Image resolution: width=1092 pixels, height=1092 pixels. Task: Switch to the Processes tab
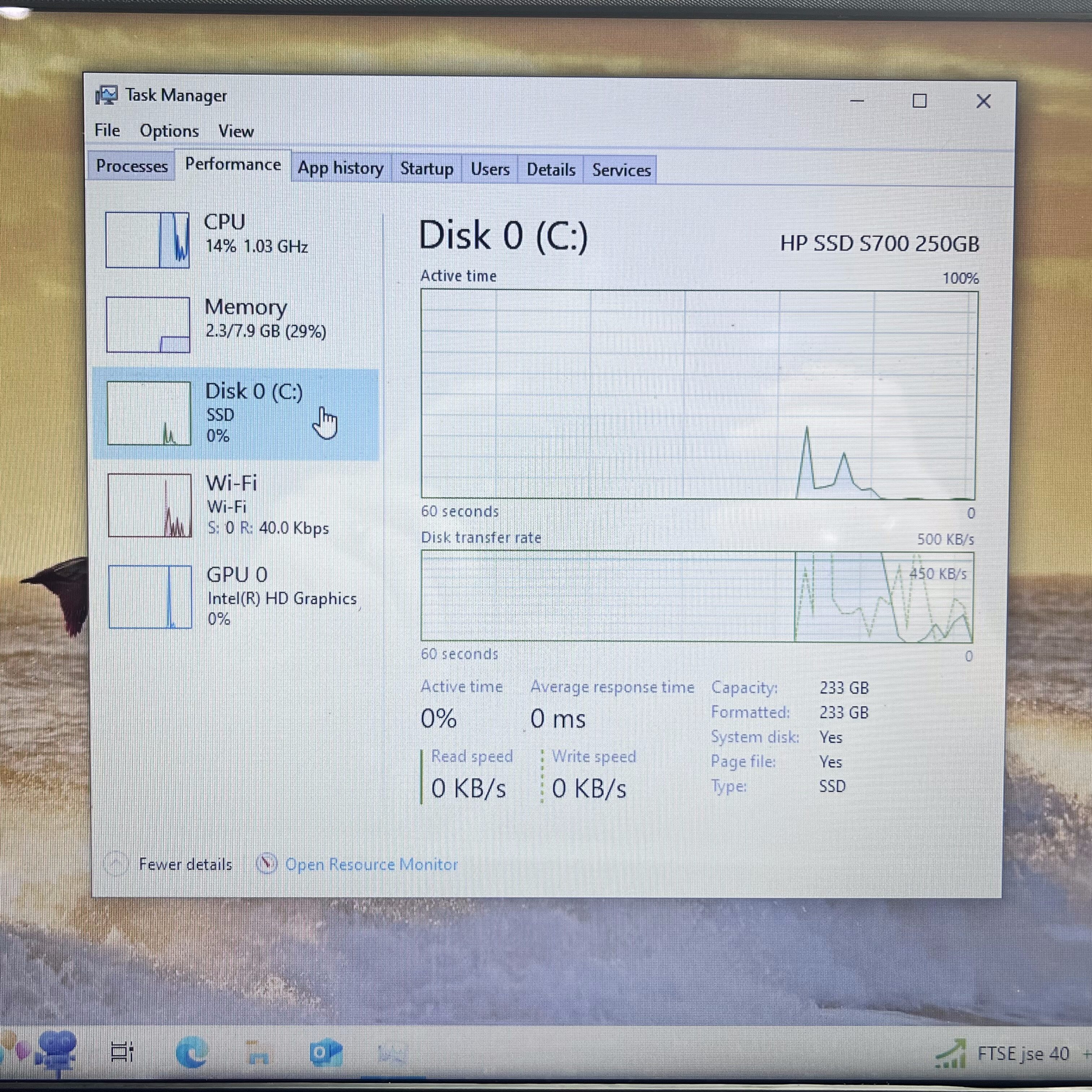point(132,166)
